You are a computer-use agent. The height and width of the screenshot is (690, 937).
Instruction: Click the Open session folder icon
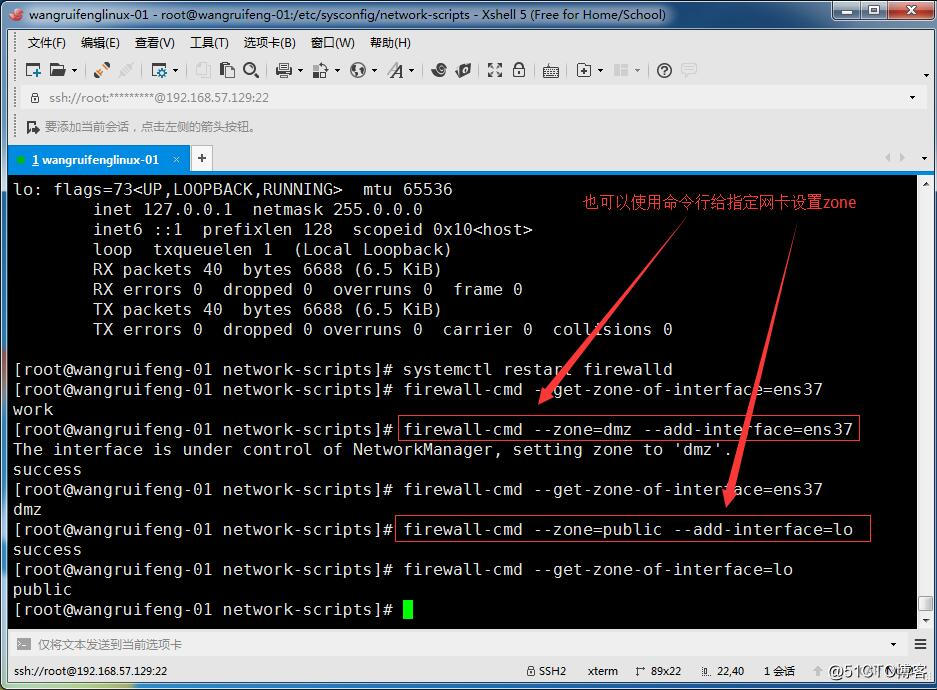coord(57,70)
